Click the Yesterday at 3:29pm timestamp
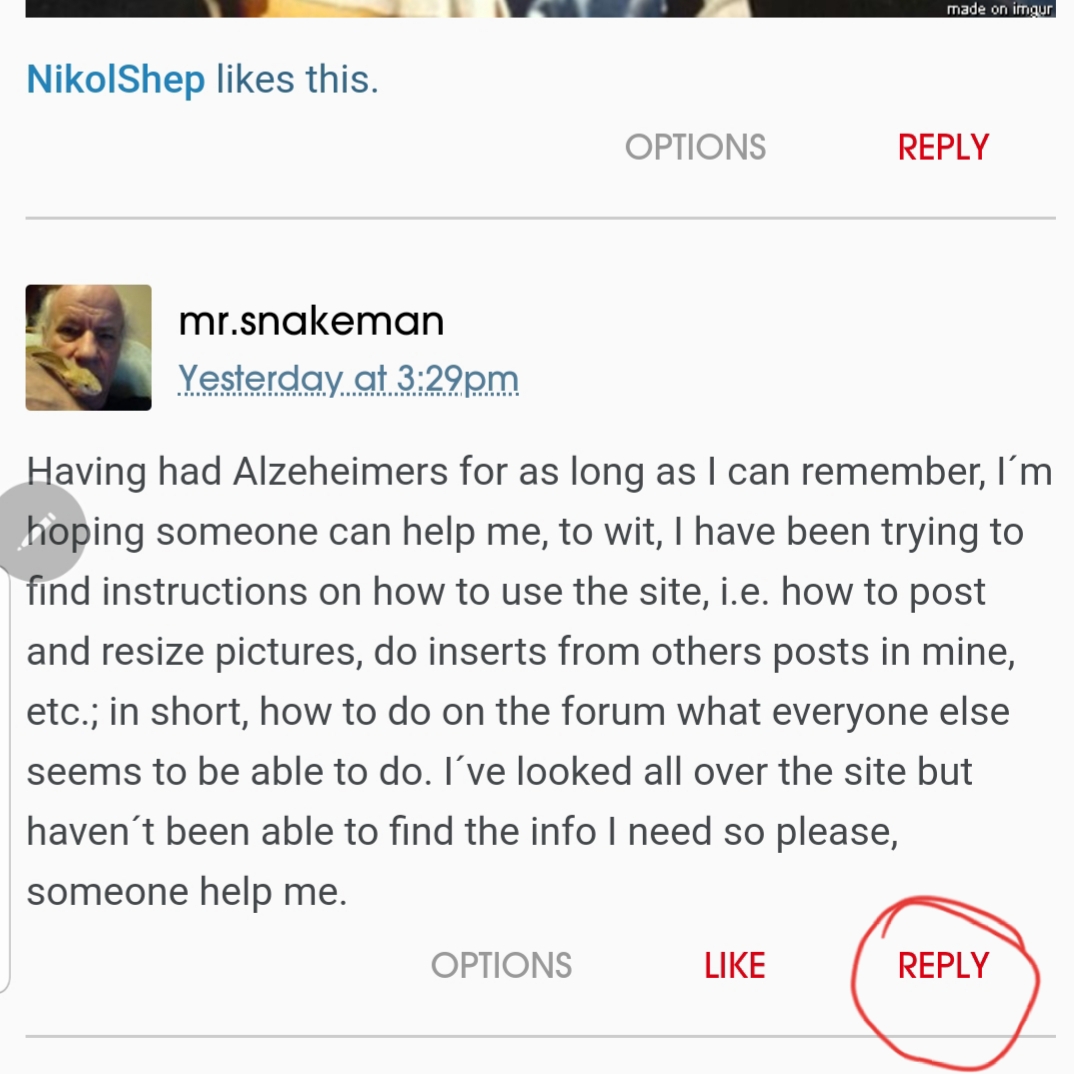The image size is (1074, 1074). [x=348, y=379]
